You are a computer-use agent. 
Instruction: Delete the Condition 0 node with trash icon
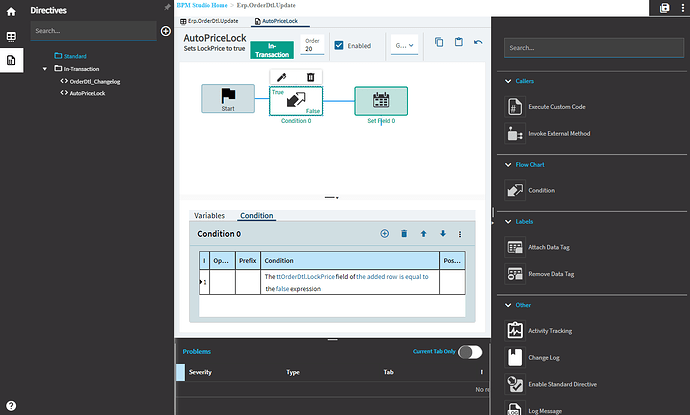click(x=311, y=77)
